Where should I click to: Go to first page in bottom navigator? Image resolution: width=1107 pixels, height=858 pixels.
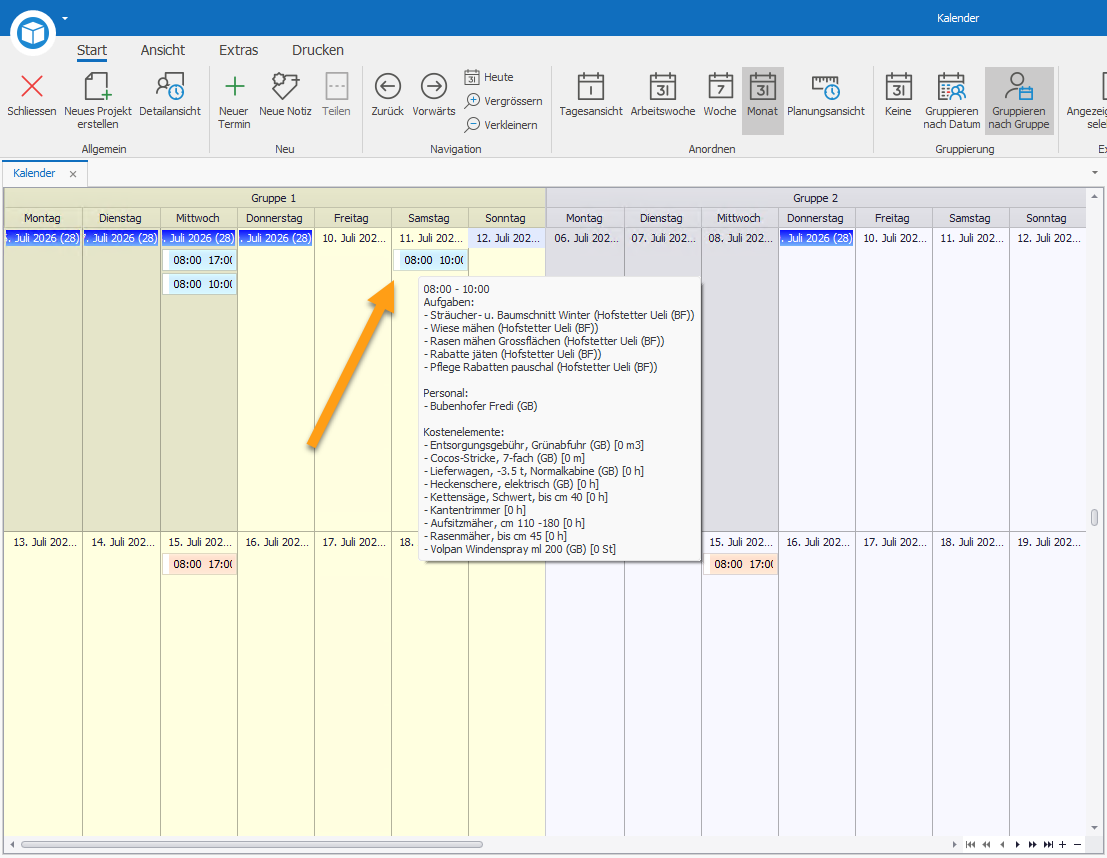point(971,845)
